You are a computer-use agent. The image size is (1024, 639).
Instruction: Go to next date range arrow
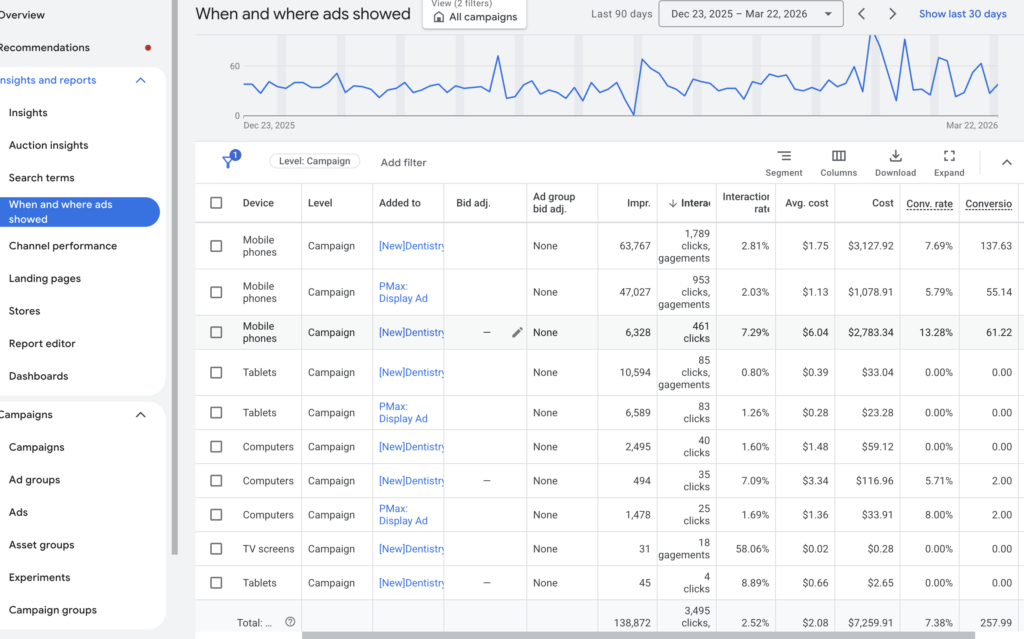coord(892,14)
